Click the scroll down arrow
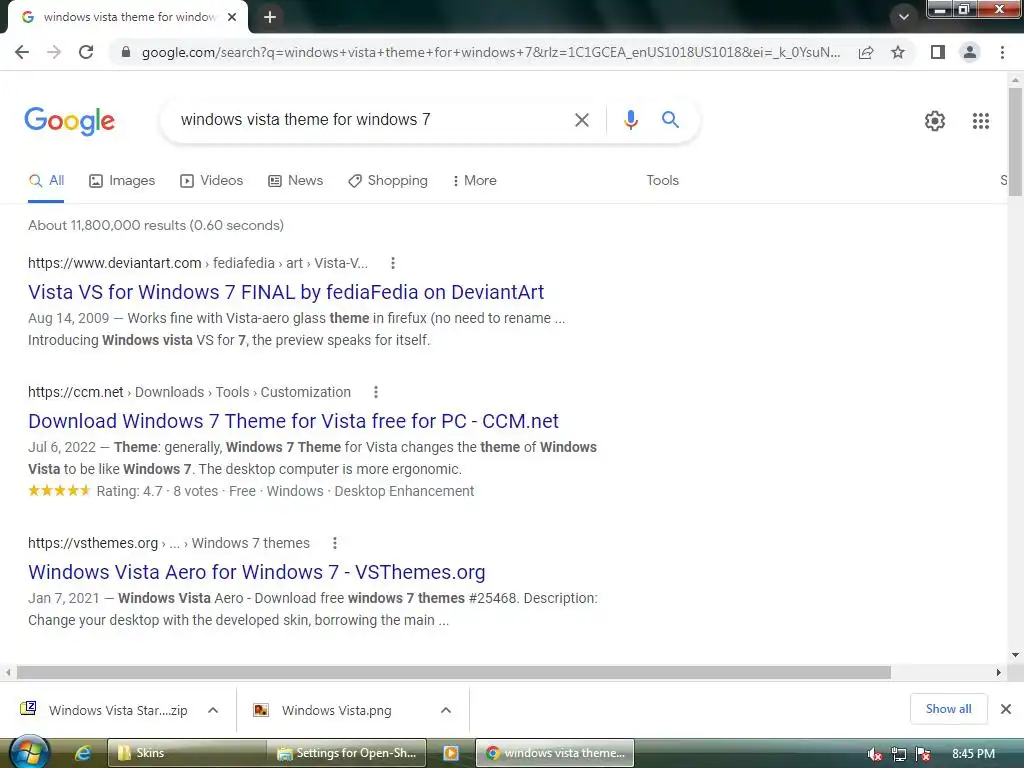Screen dimensions: 1024x768 pos(1015,655)
